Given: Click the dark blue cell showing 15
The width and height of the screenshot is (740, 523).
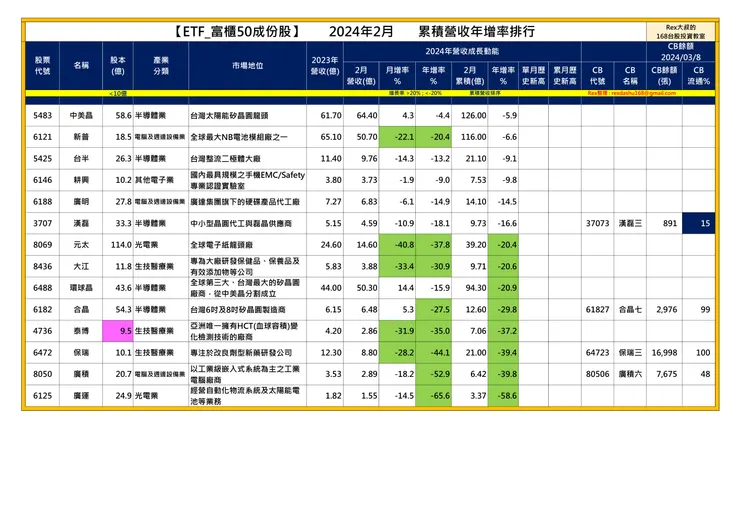Looking at the screenshot, I should [698, 223].
